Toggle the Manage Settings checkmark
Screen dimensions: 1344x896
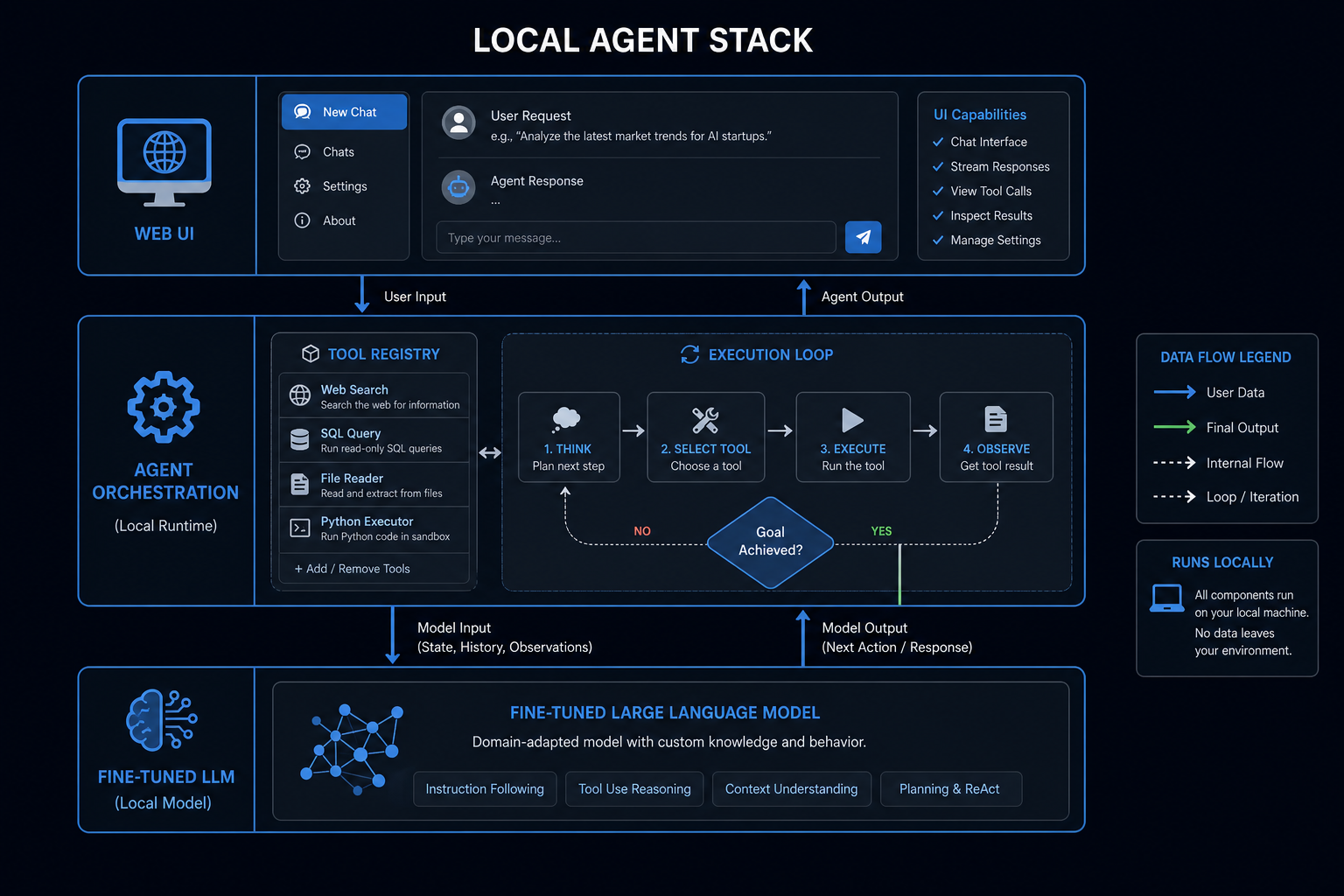tap(938, 240)
